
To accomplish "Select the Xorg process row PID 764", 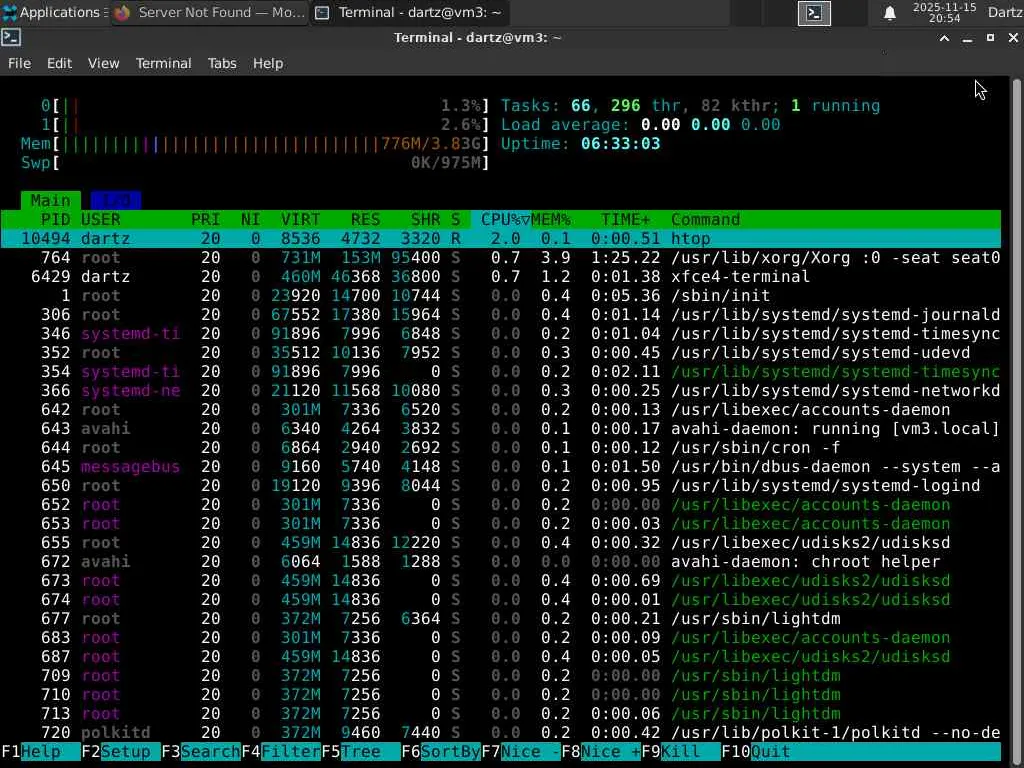I will point(501,257).
